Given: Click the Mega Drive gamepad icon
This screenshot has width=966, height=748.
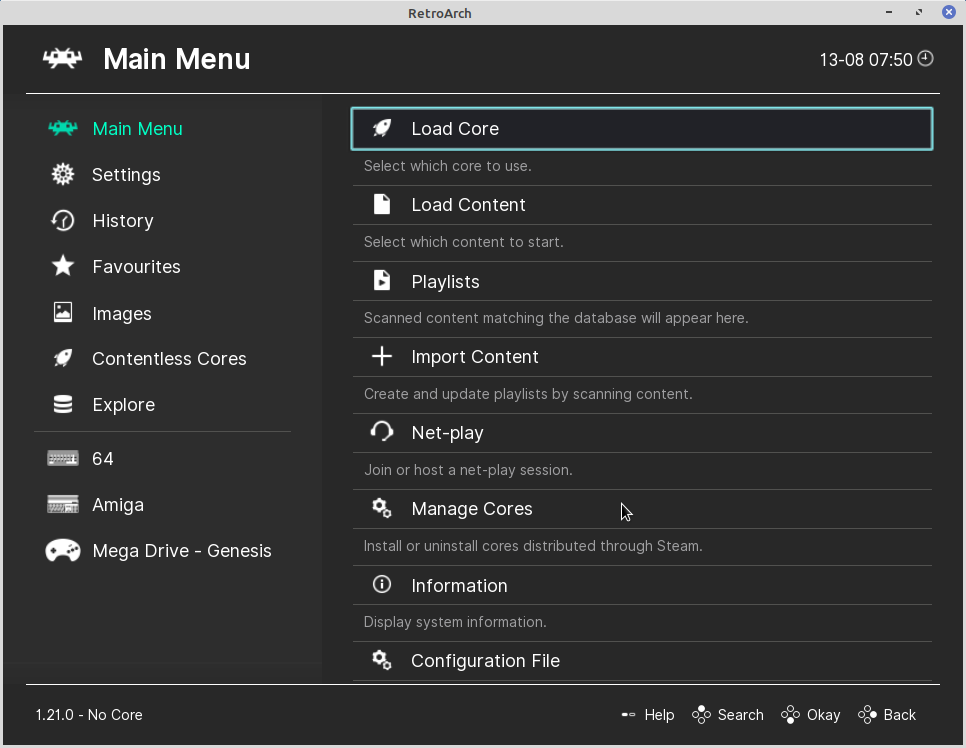Looking at the screenshot, I should click(x=63, y=550).
